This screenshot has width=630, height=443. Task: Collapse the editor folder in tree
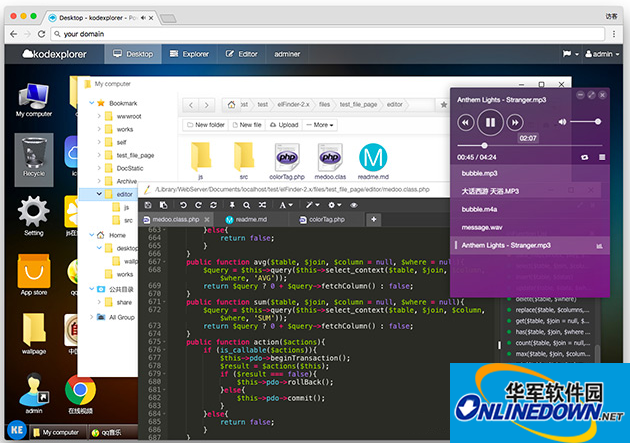[99, 194]
